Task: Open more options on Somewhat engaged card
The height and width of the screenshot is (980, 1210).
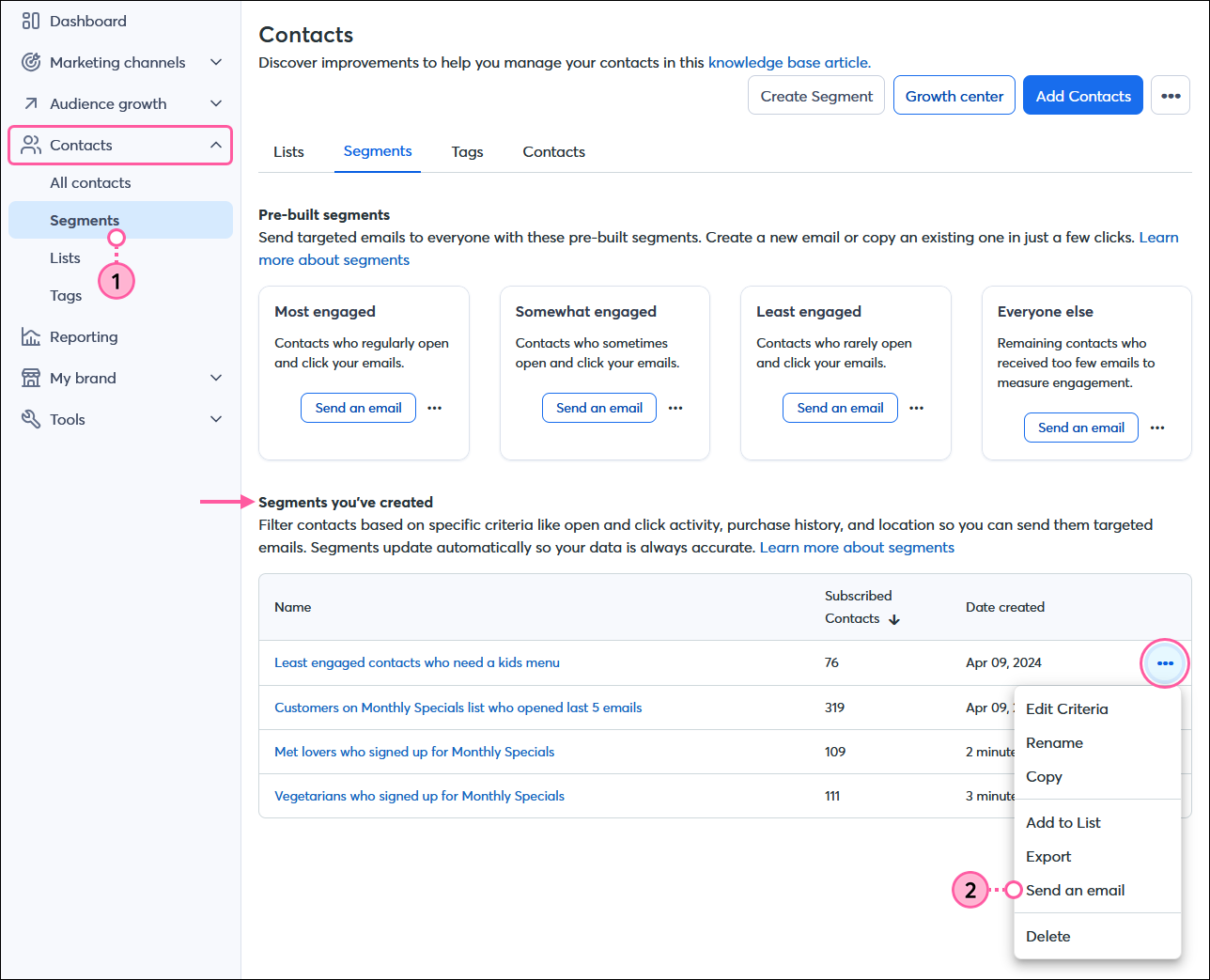Action: 675,408
